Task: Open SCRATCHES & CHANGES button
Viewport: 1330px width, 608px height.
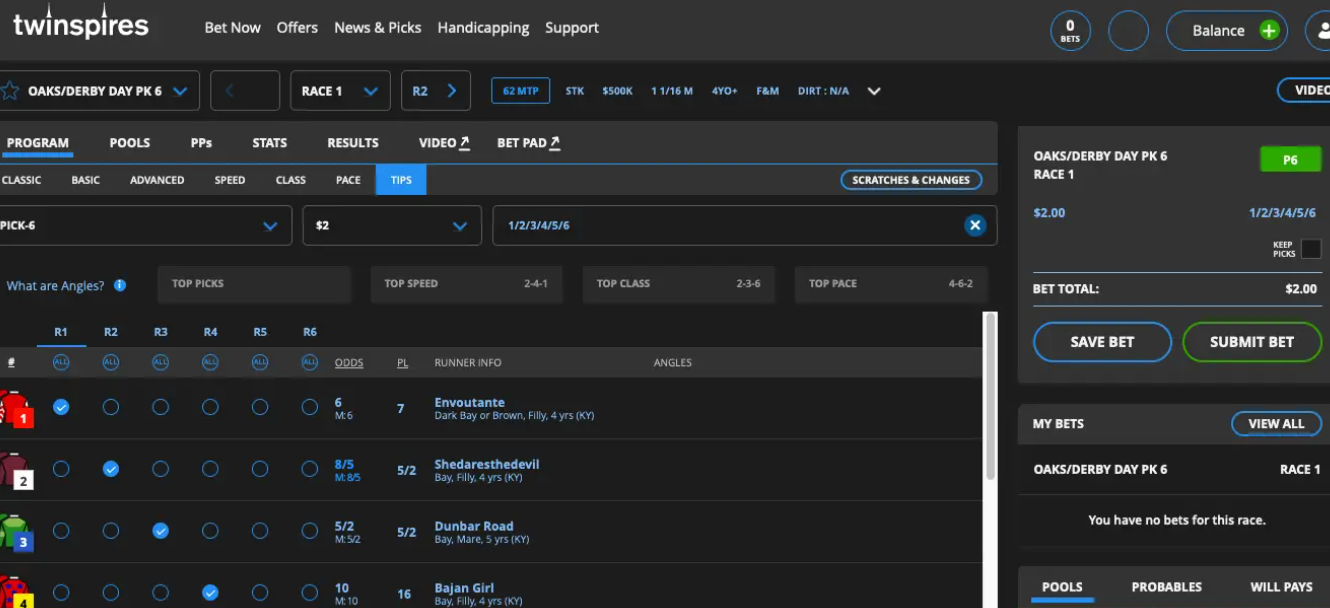Action: (911, 180)
